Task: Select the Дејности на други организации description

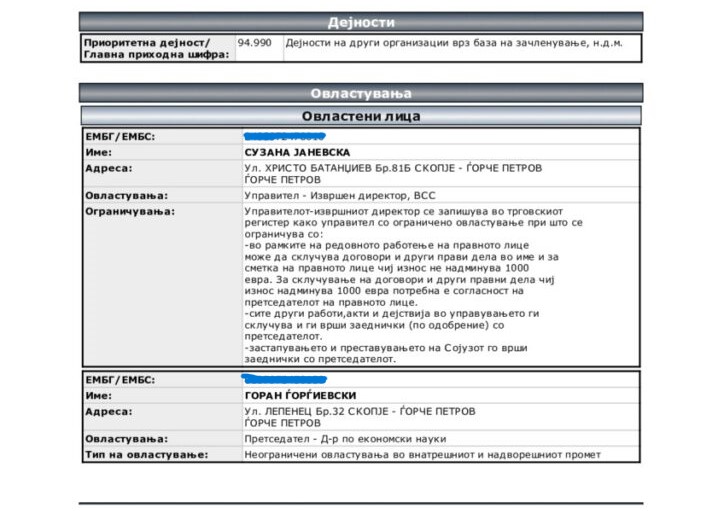Action: [x=454, y=43]
